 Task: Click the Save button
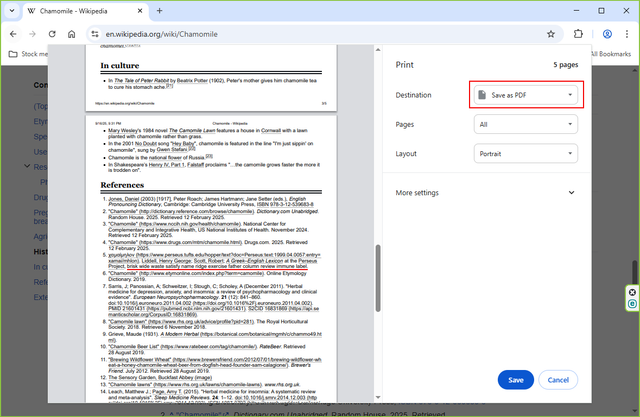(516, 380)
